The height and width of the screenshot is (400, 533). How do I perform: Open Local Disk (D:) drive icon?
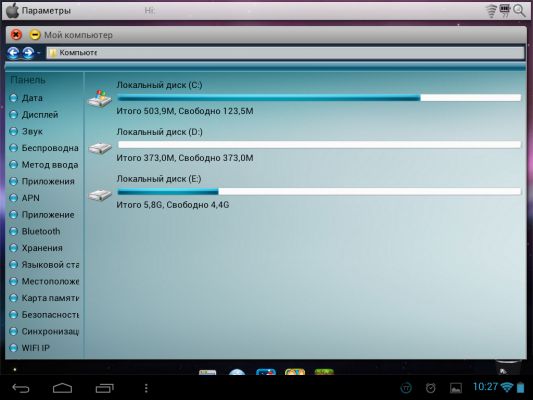tap(100, 148)
